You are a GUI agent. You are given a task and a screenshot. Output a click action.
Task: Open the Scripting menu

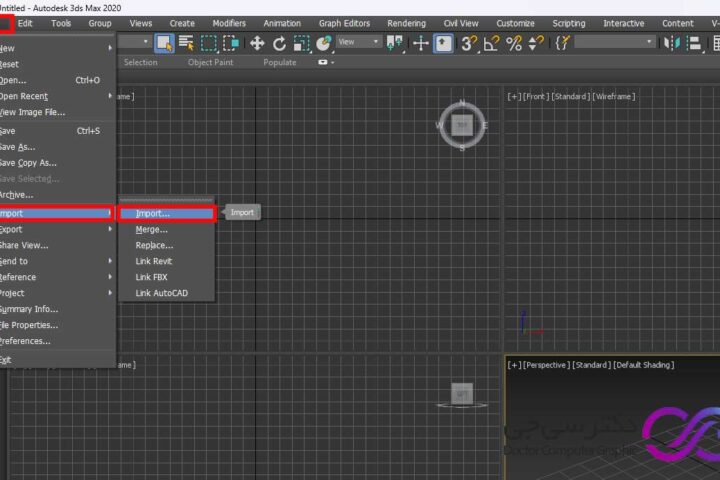pyautogui.click(x=569, y=23)
